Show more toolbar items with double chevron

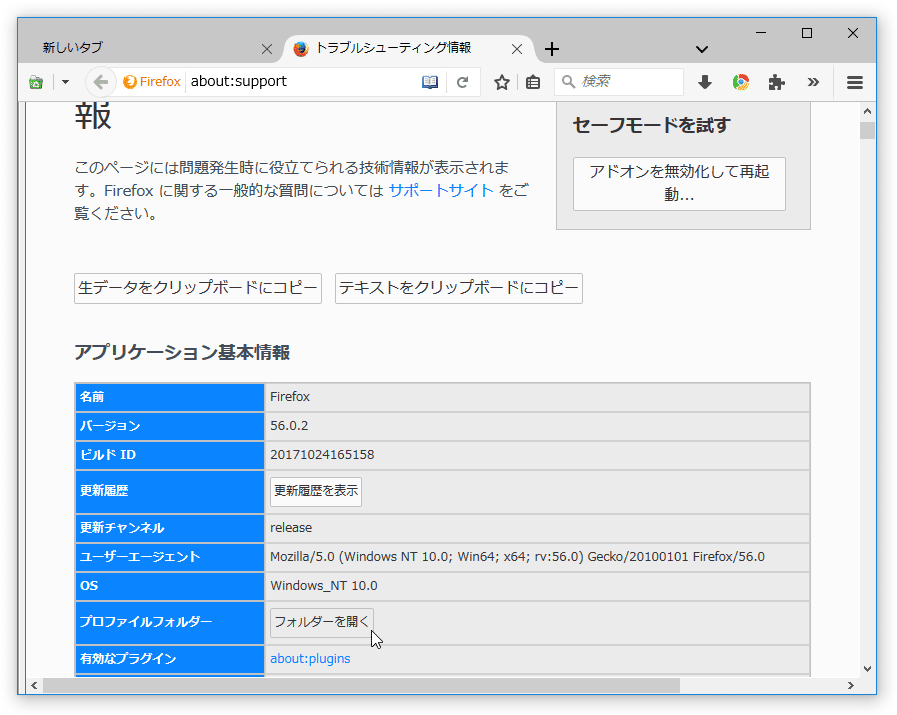click(813, 82)
